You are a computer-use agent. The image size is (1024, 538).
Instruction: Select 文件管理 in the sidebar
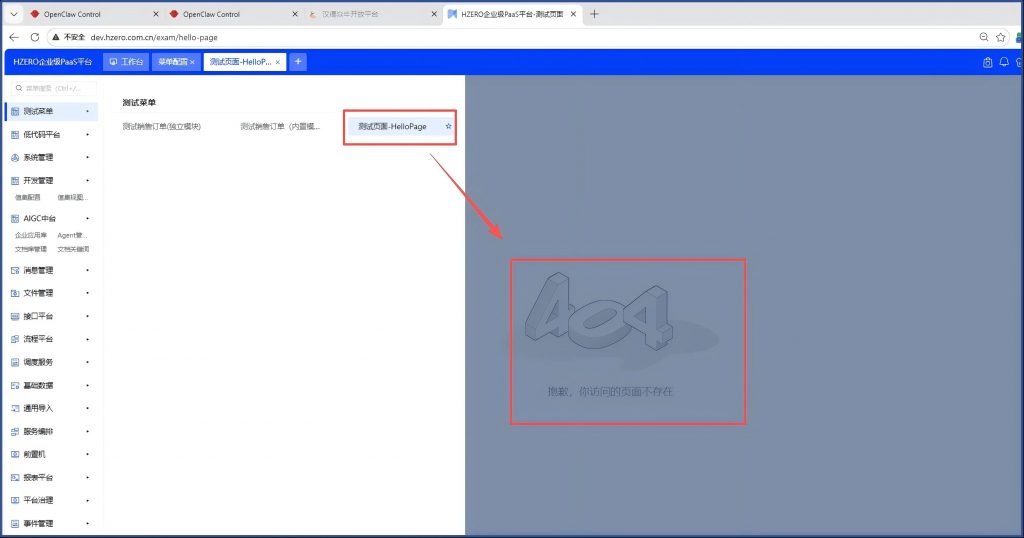click(38, 293)
